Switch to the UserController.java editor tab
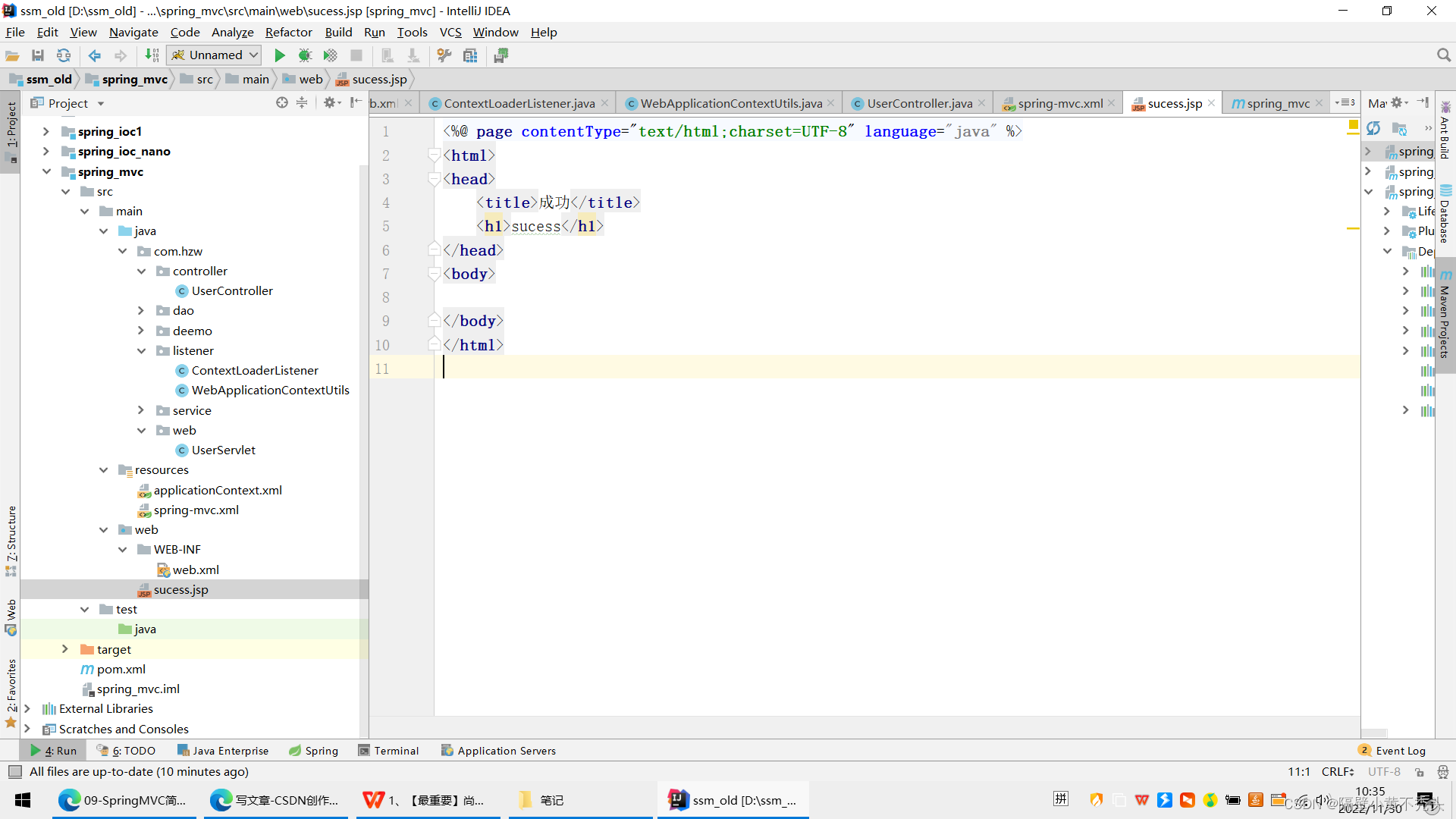This screenshot has height=819, width=1456. click(918, 103)
